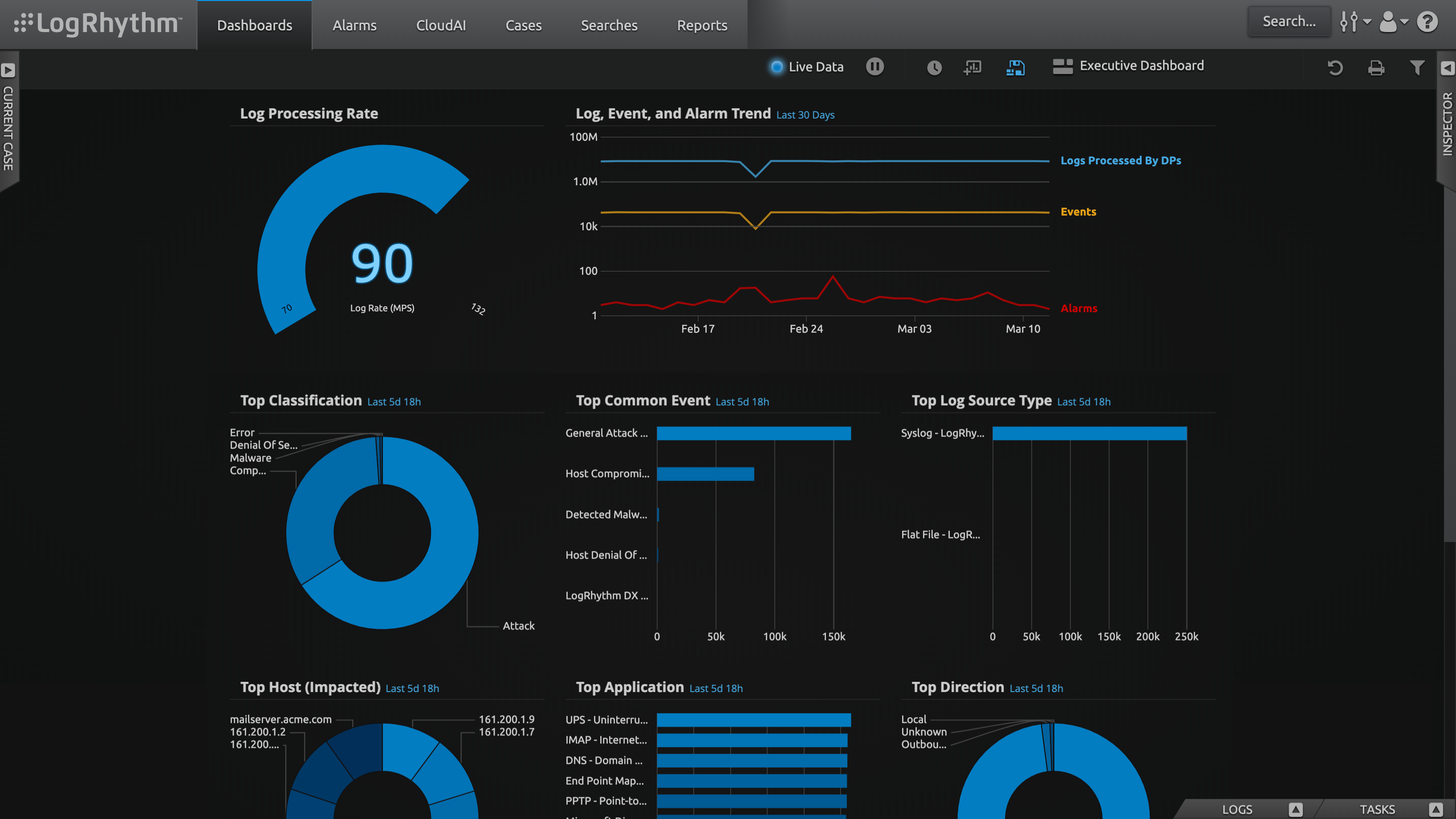
Task: Click the Search input field
Action: tap(1289, 21)
